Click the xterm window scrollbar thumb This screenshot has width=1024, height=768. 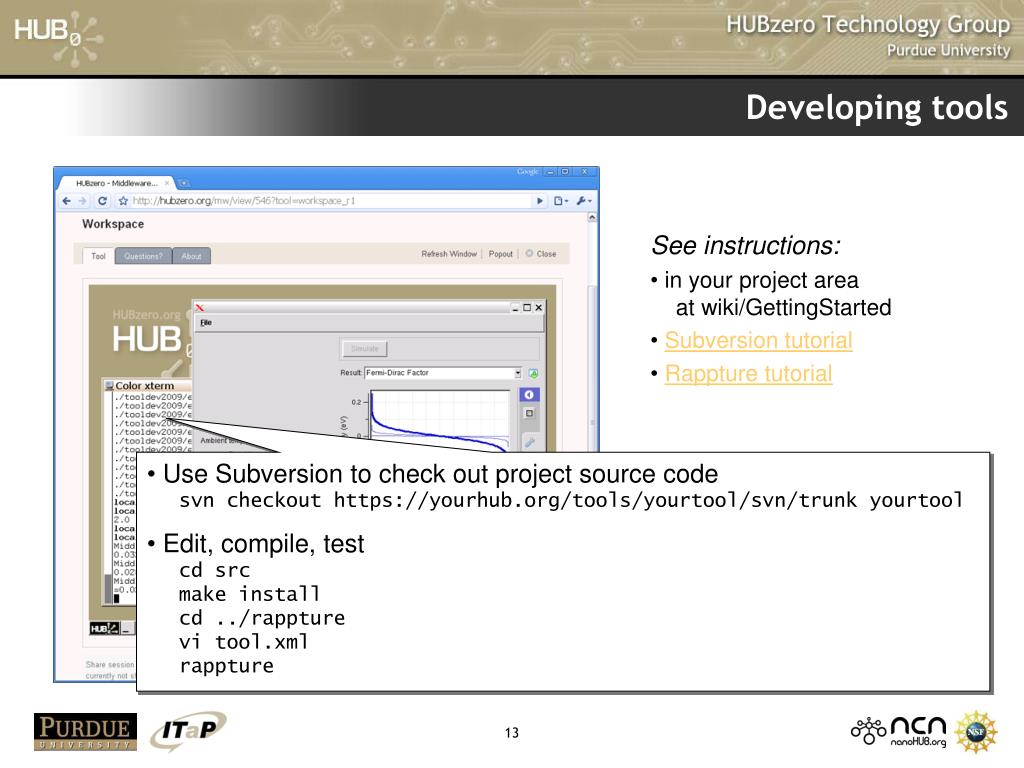tap(108, 588)
